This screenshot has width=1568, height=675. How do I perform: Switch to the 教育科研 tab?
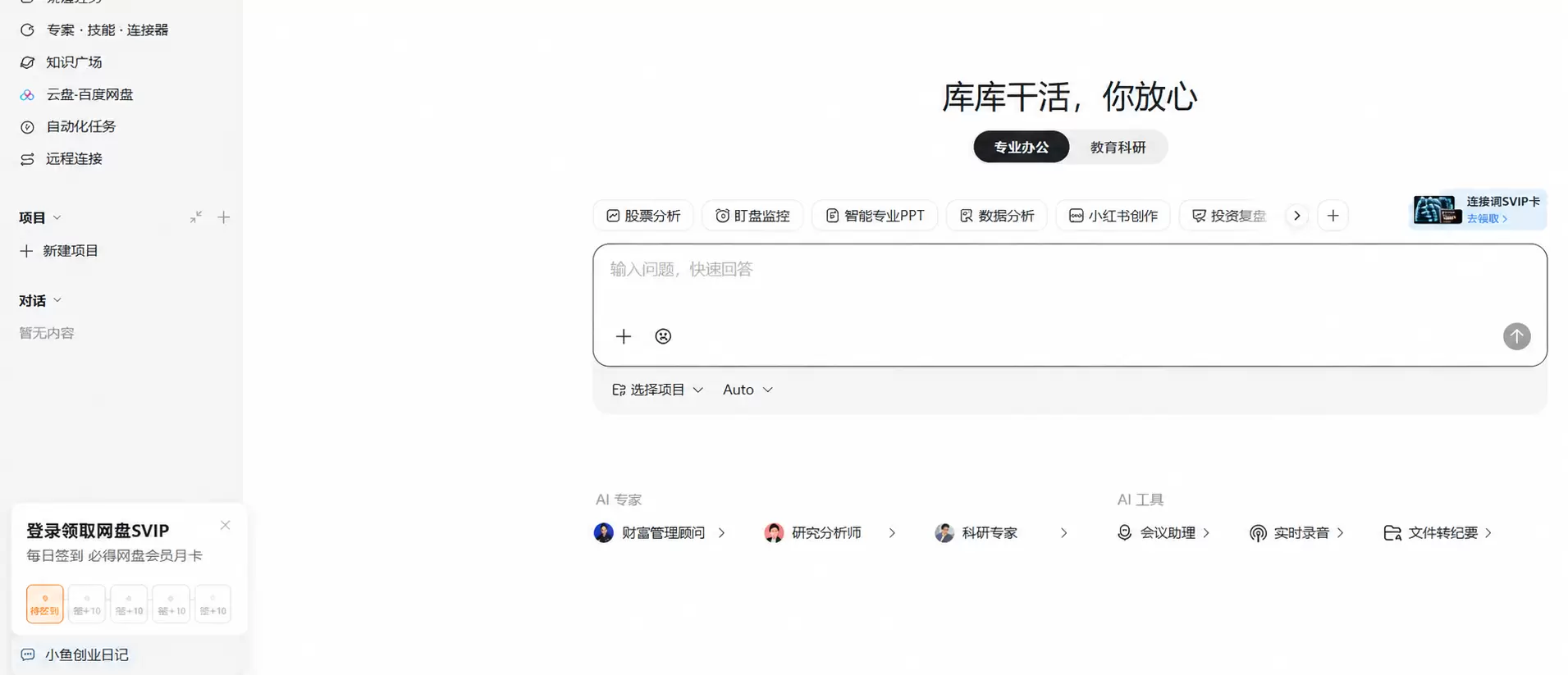pyautogui.click(x=1118, y=147)
